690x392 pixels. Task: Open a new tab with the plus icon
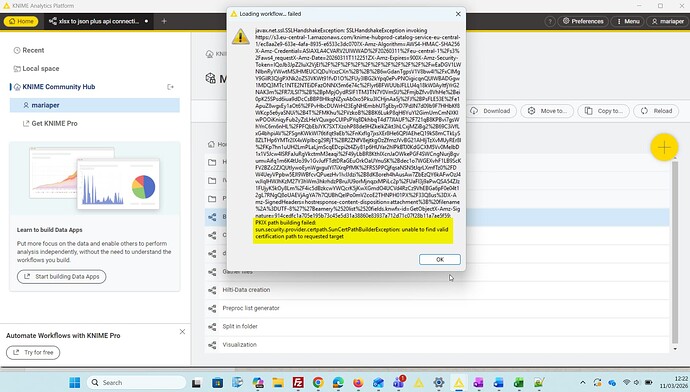(x=164, y=21)
